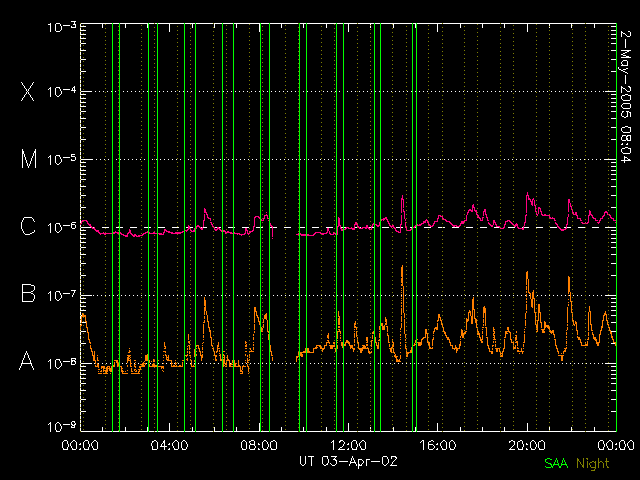Viewport: 640px width, 480px height.
Task: Click the pink curve peak at 20:00
Action: [527, 193]
